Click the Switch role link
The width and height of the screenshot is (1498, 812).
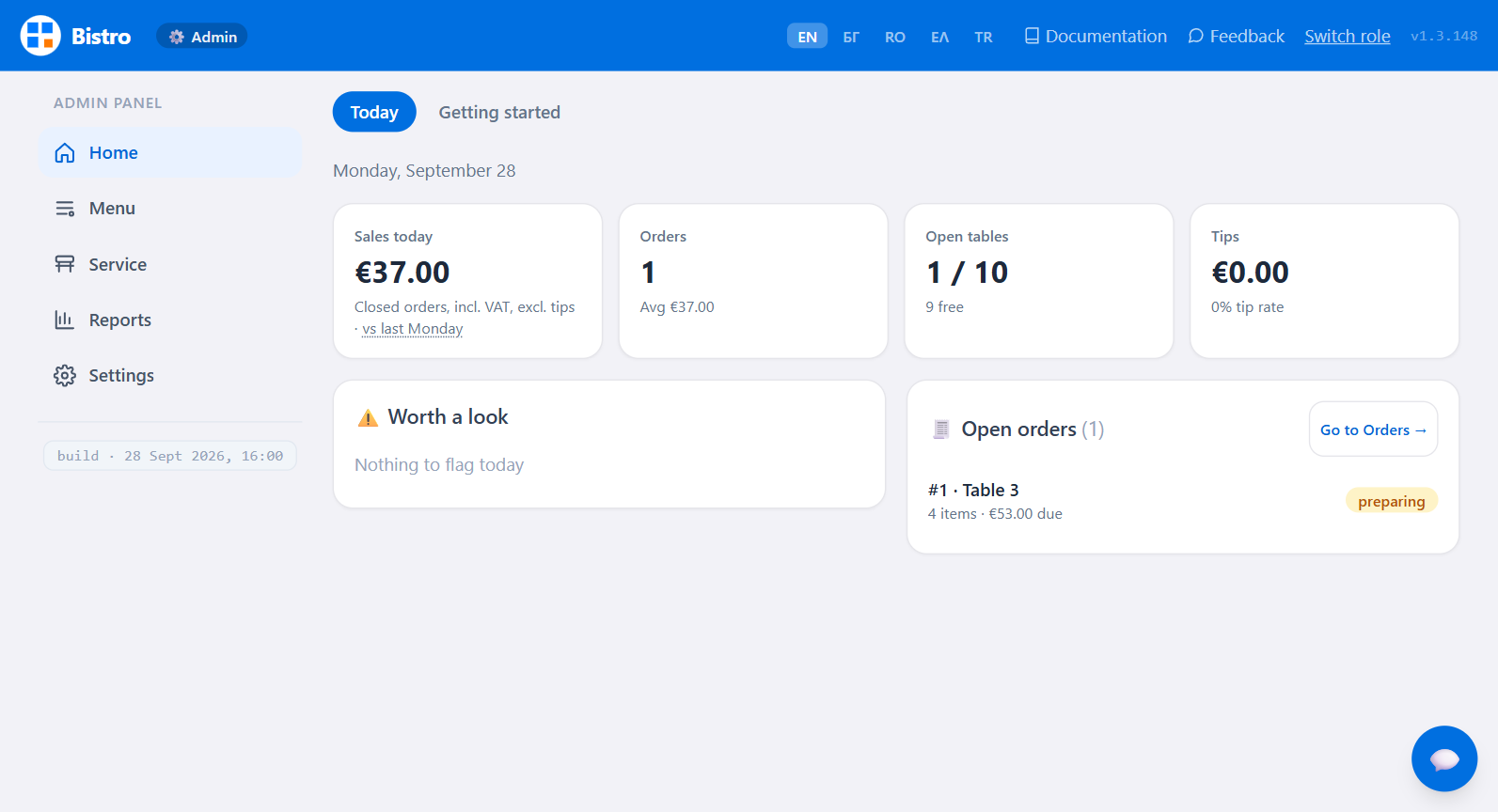click(1348, 36)
